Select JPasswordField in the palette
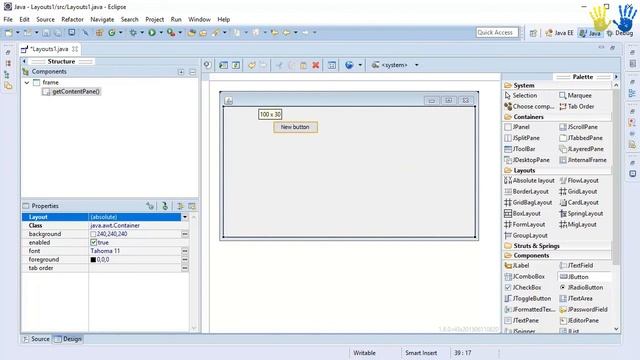Viewport: 640px width, 360px height. 583,309
